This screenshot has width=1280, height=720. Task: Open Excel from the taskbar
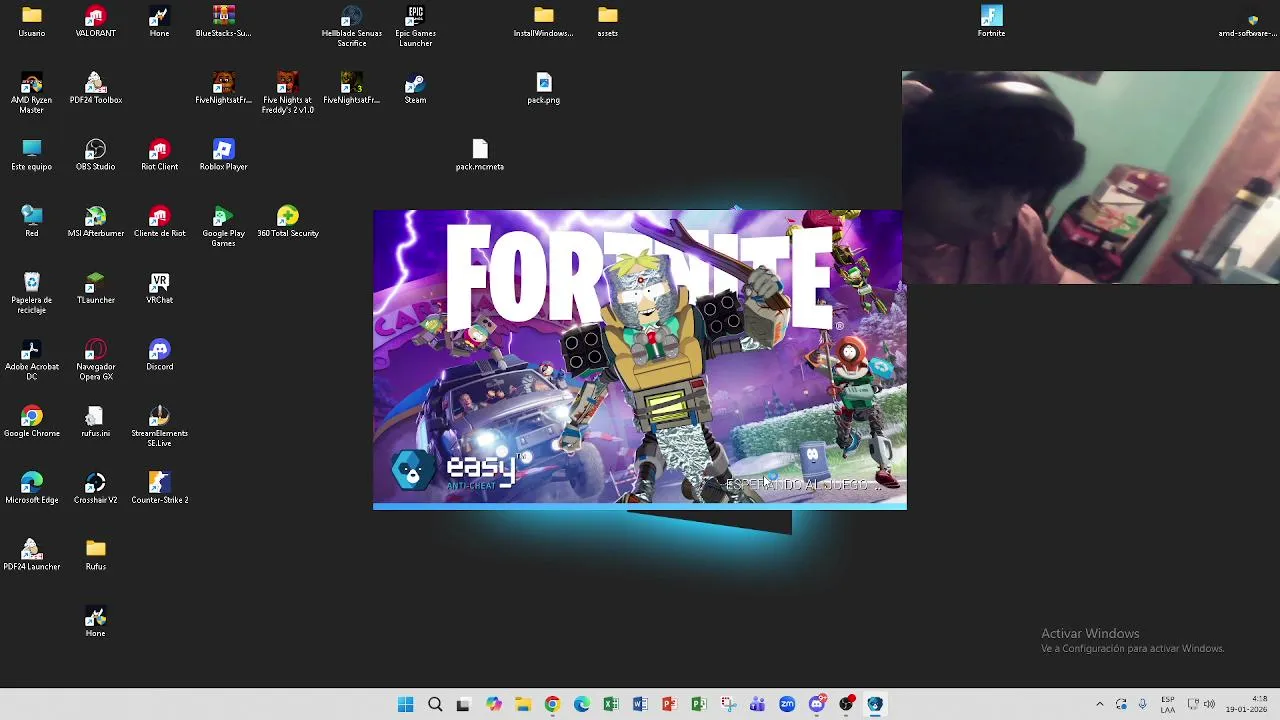611,704
